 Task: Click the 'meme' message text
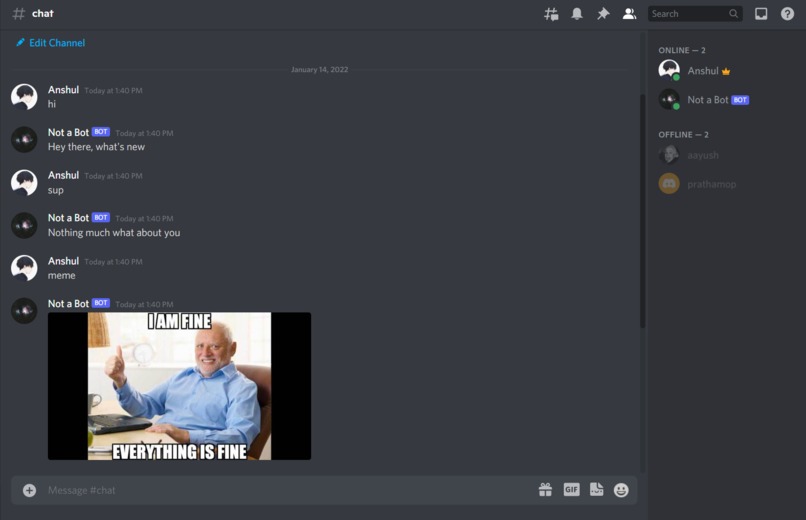pyautogui.click(x=62, y=275)
